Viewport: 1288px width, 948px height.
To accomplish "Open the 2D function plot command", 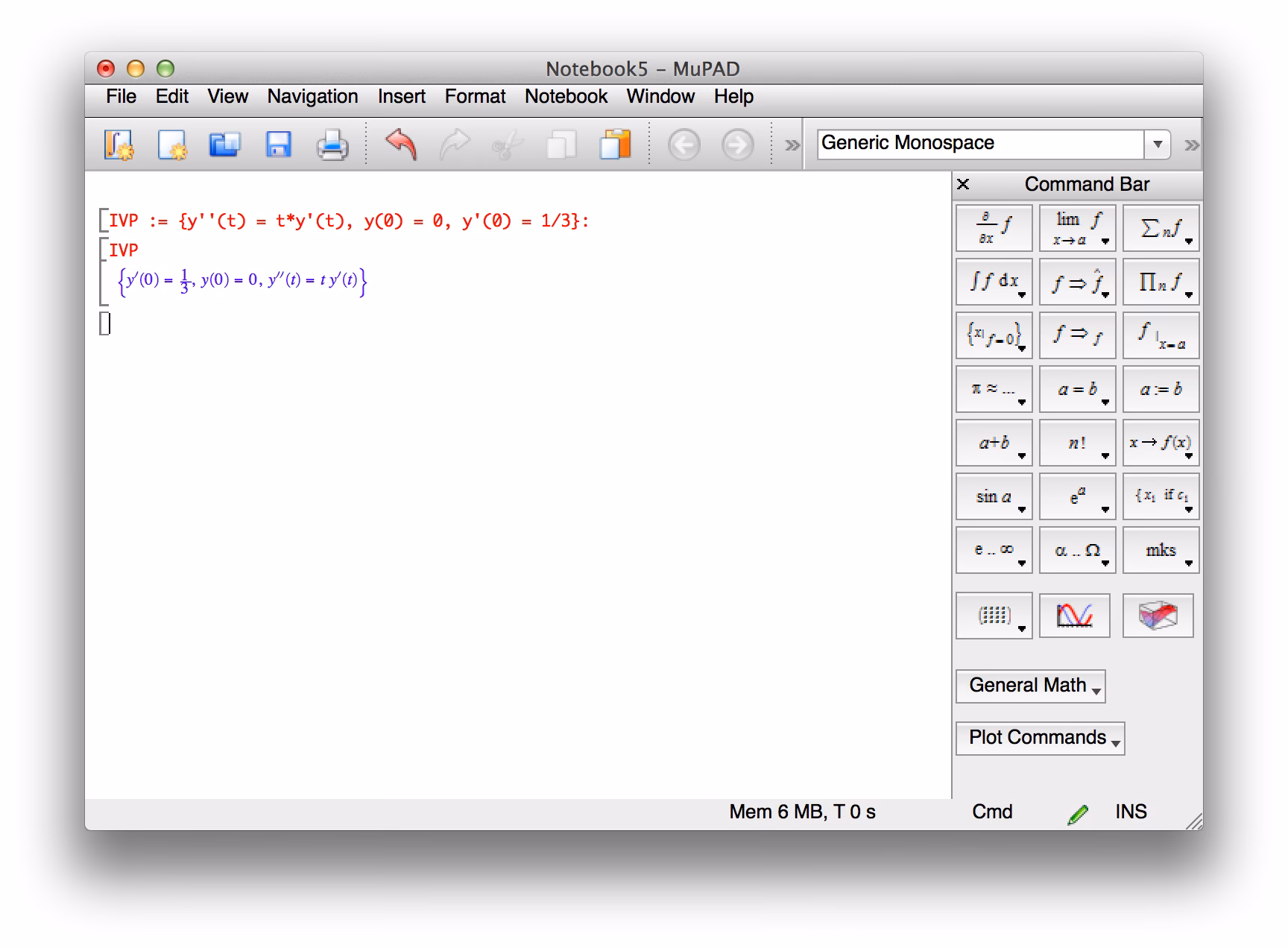I will tap(1076, 616).
